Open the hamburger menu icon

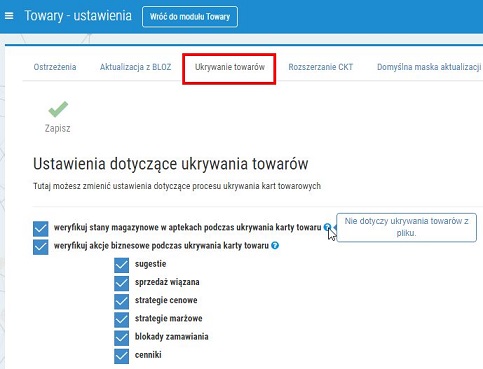tap(9, 16)
